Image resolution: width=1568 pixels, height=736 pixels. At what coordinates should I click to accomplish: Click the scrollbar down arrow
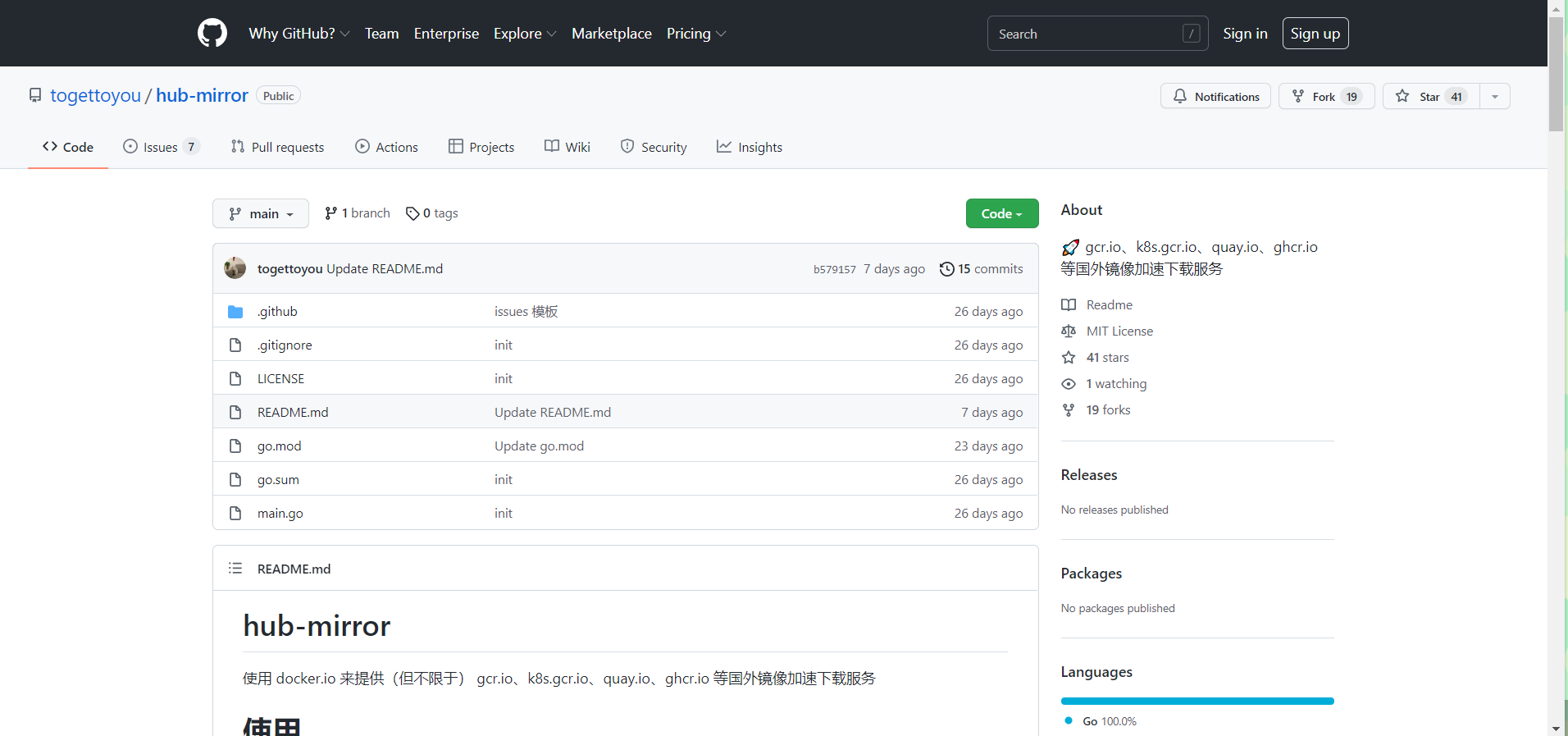tap(1556, 728)
